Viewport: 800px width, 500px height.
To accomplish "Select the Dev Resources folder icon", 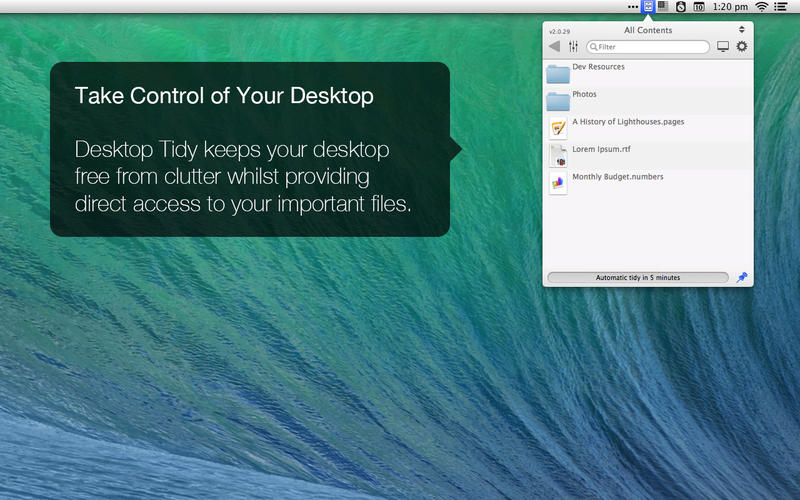I will tap(558, 74).
